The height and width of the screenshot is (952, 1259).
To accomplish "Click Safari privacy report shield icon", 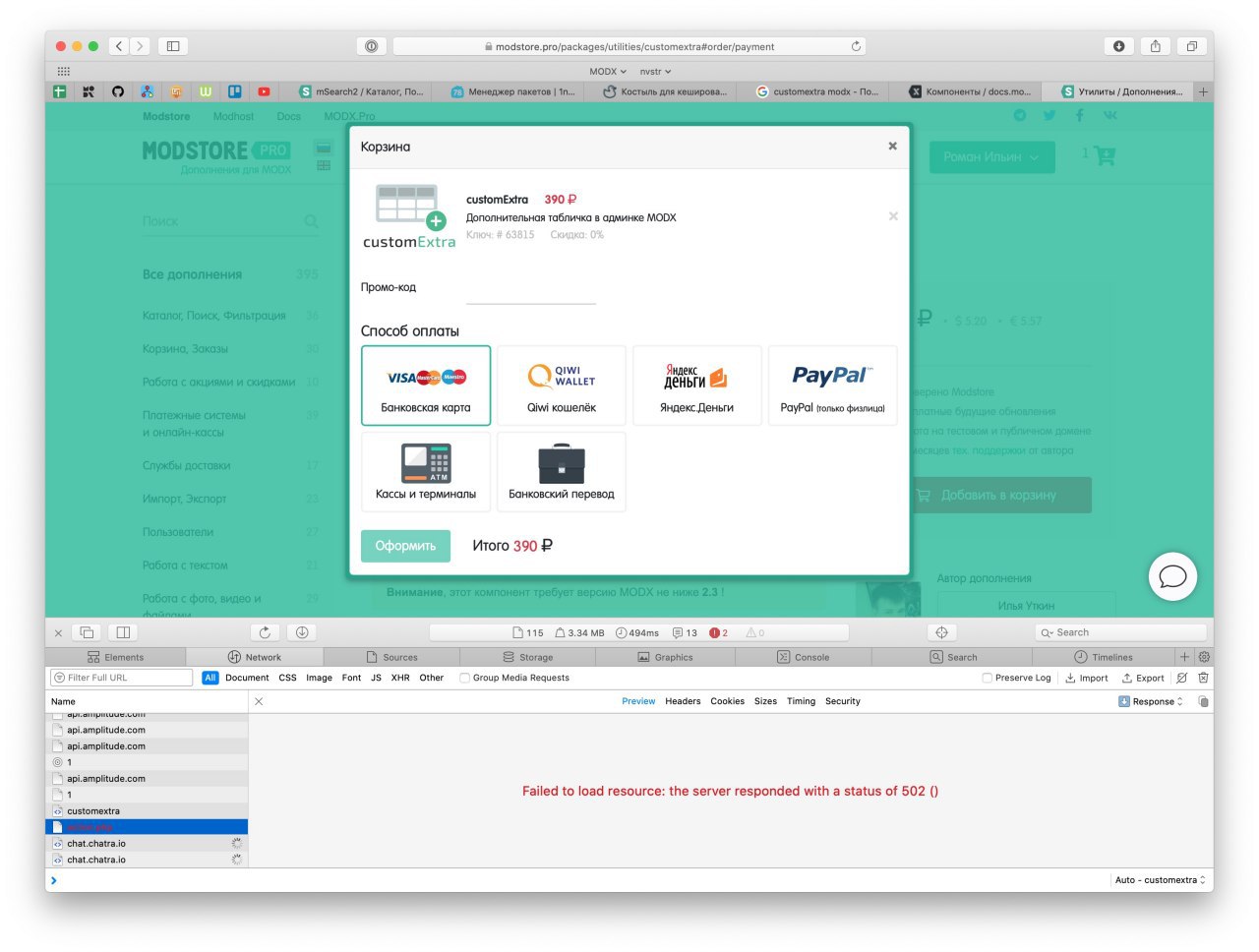I will click(x=371, y=46).
